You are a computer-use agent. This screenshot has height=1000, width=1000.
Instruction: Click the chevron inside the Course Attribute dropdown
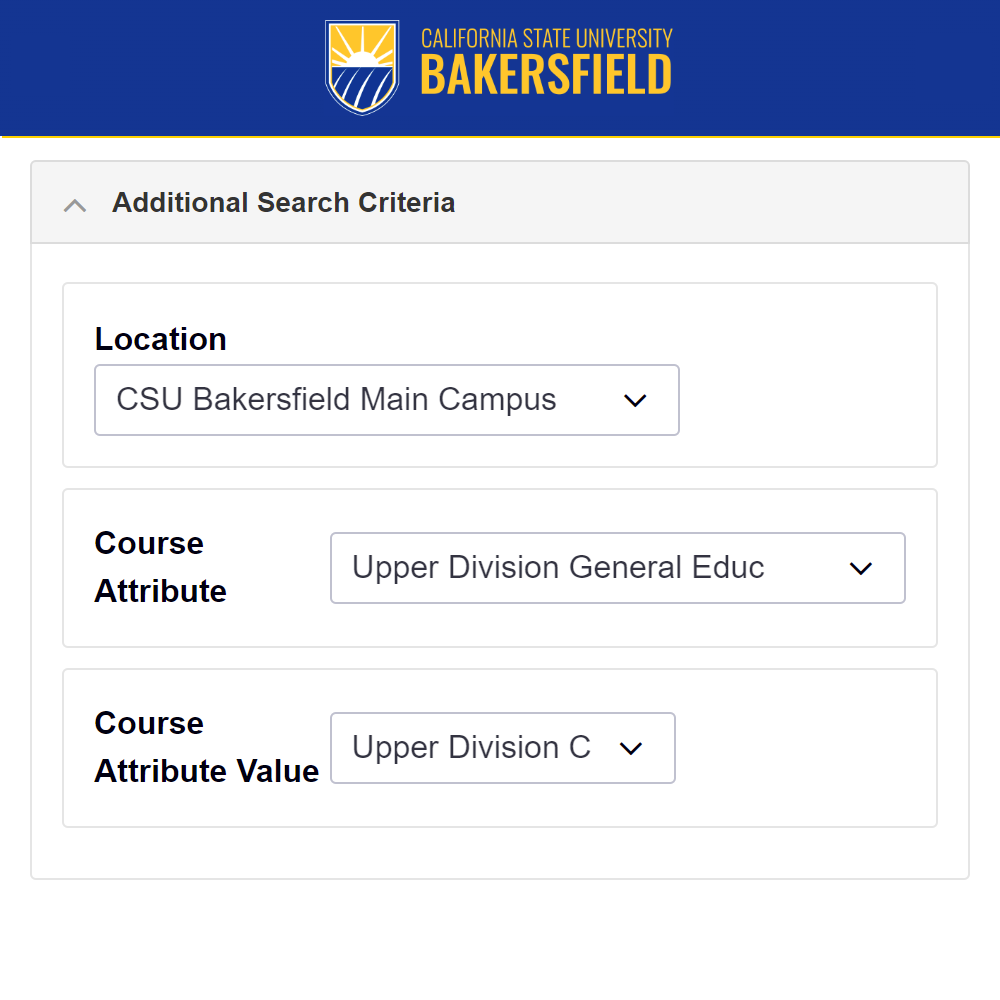[861, 568]
